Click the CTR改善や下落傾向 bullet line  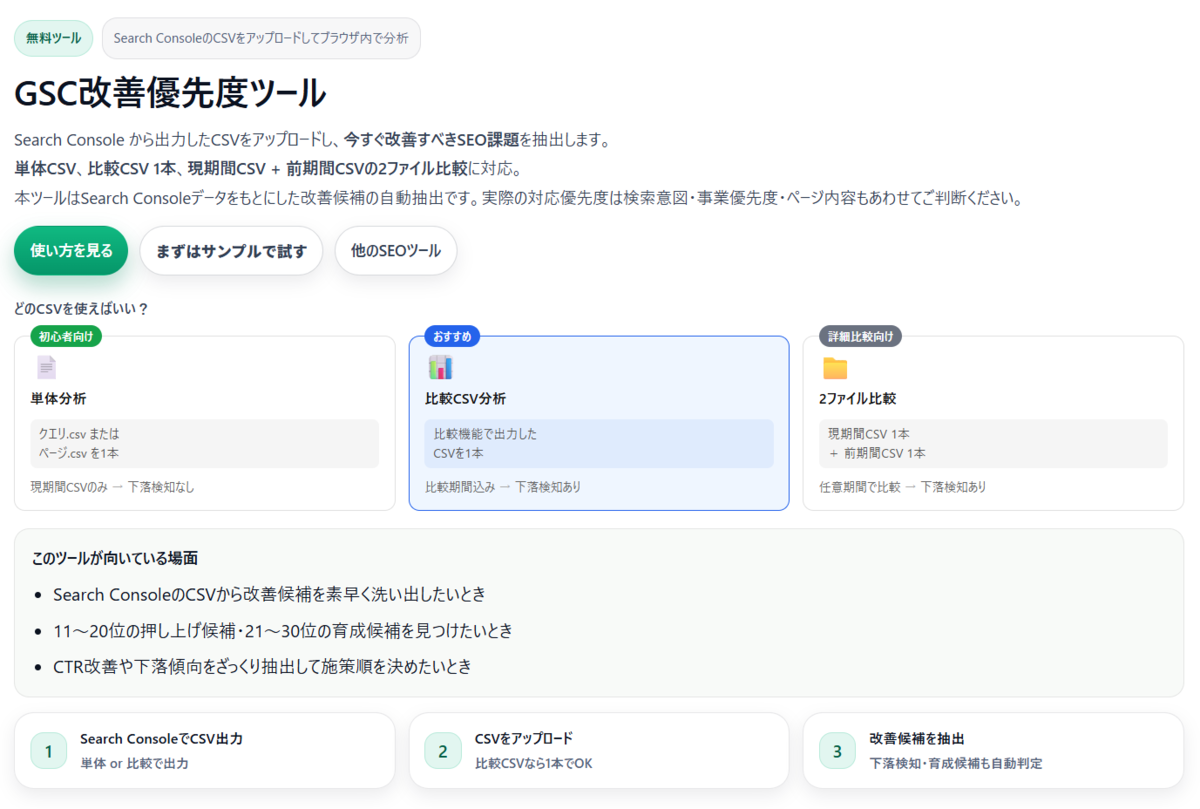262,666
